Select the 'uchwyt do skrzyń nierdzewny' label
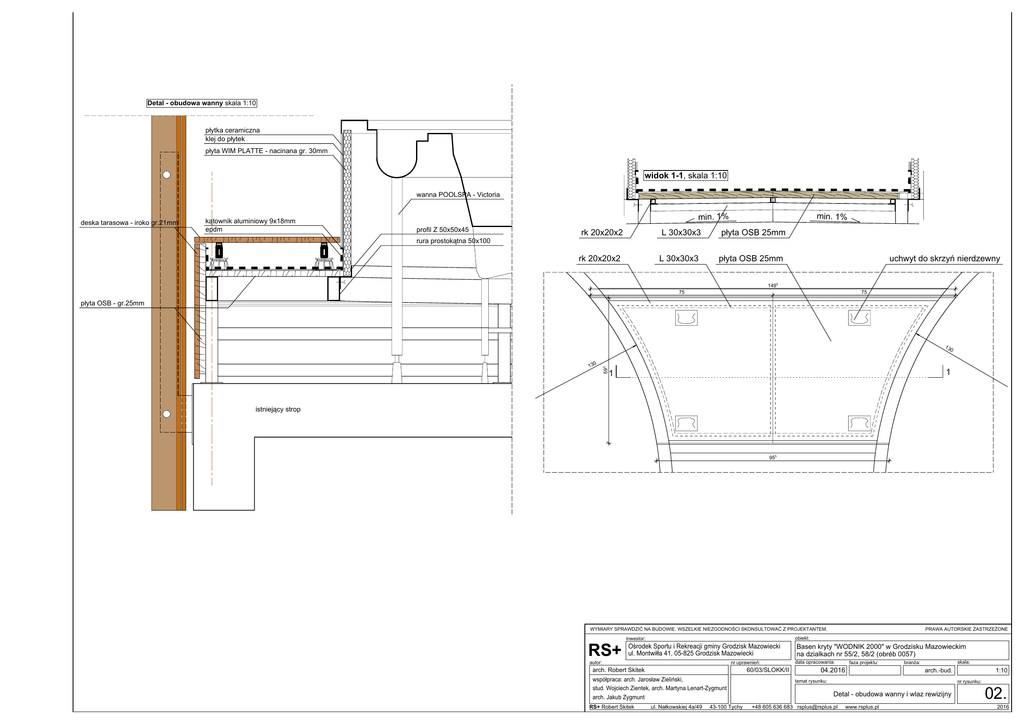The height and width of the screenshot is (724, 1024). 944,259
